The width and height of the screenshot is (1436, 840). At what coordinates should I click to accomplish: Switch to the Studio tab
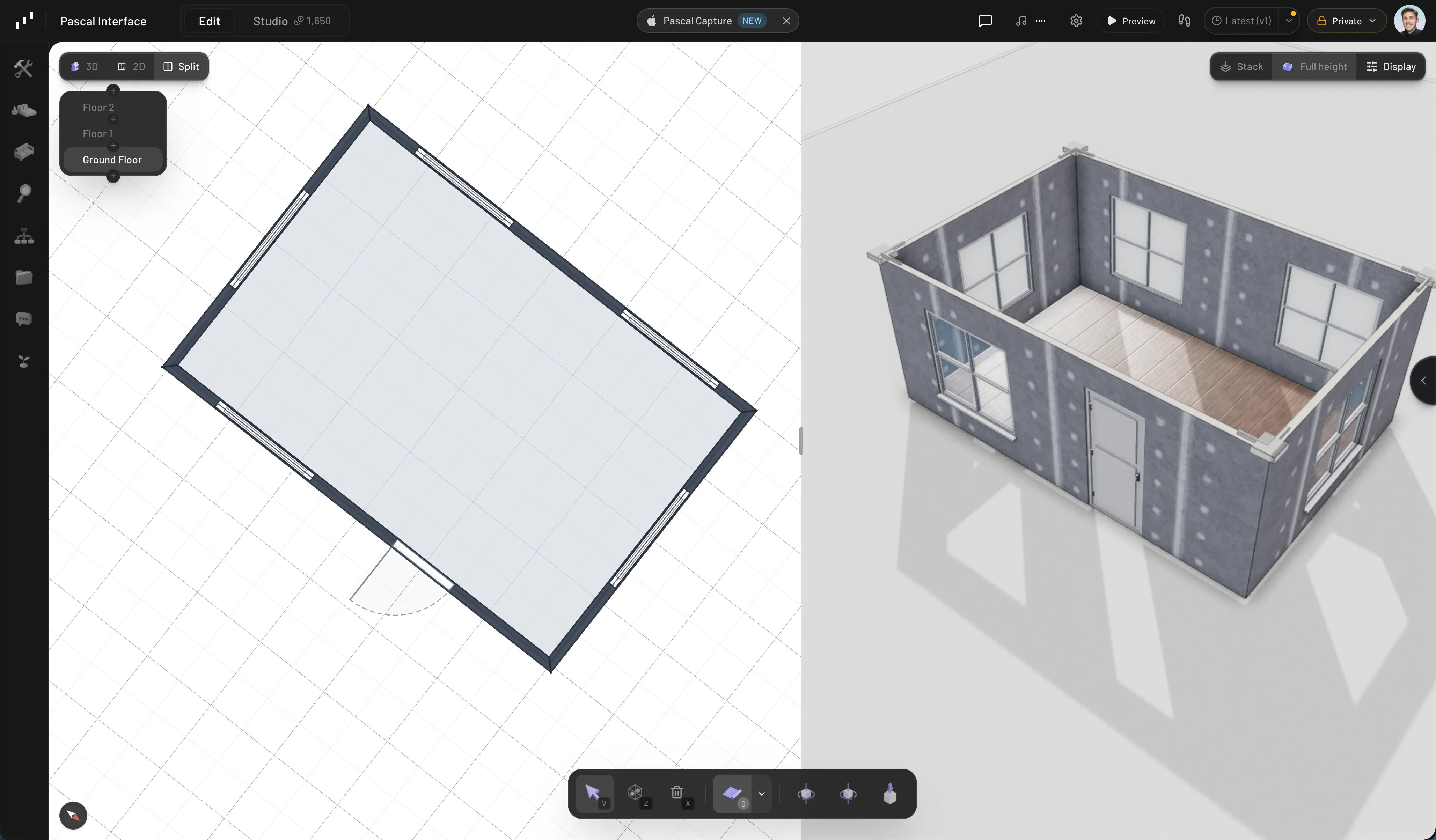click(x=292, y=21)
